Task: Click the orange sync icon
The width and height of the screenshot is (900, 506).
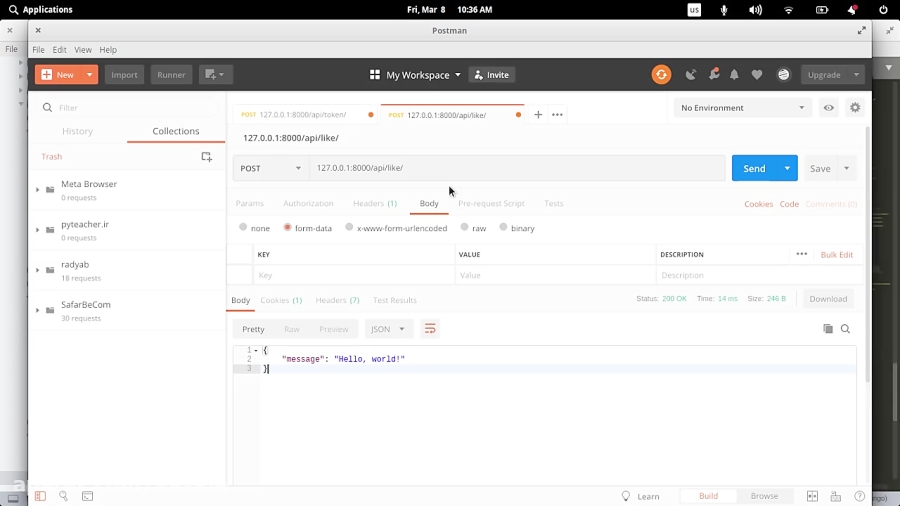Action: point(661,75)
